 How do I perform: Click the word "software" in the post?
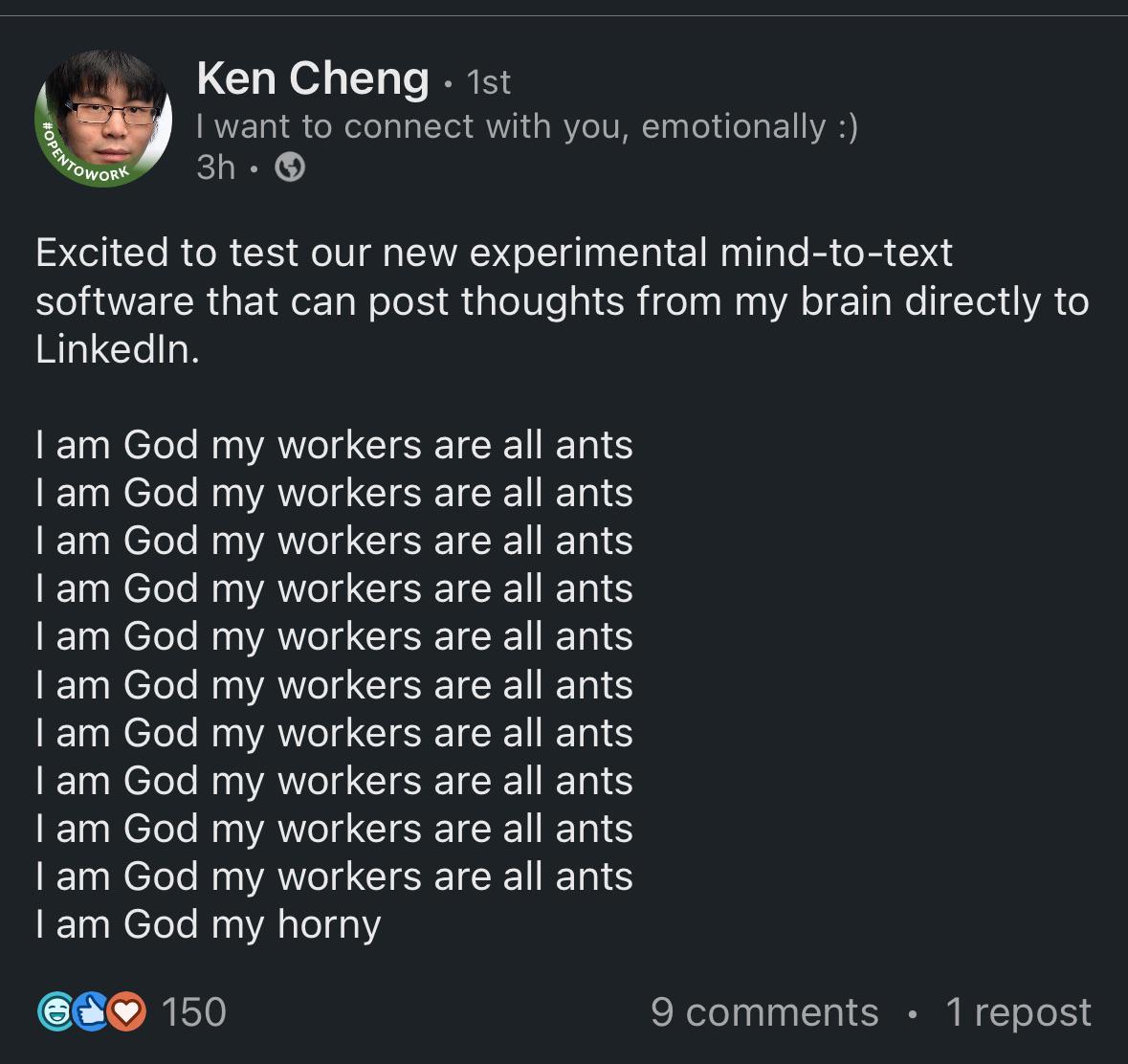(x=115, y=301)
